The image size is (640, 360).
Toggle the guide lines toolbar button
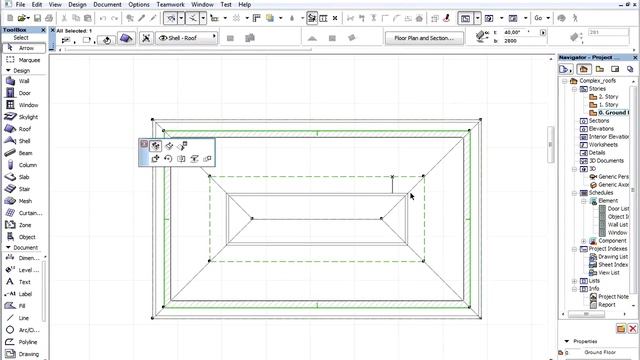coord(171,18)
